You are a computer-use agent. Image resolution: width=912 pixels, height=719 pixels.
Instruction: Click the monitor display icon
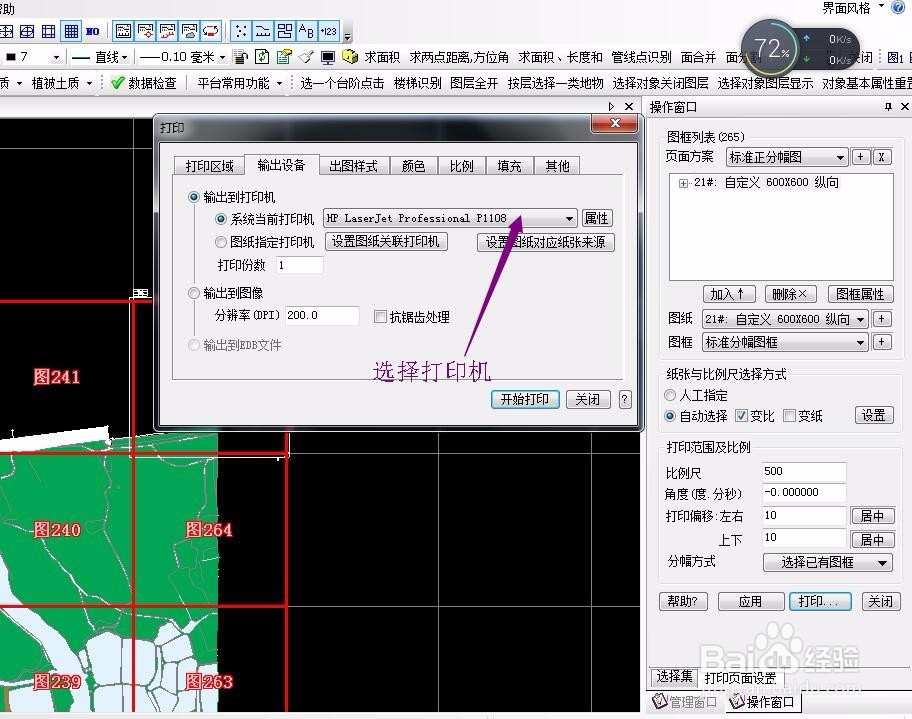(328, 57)
